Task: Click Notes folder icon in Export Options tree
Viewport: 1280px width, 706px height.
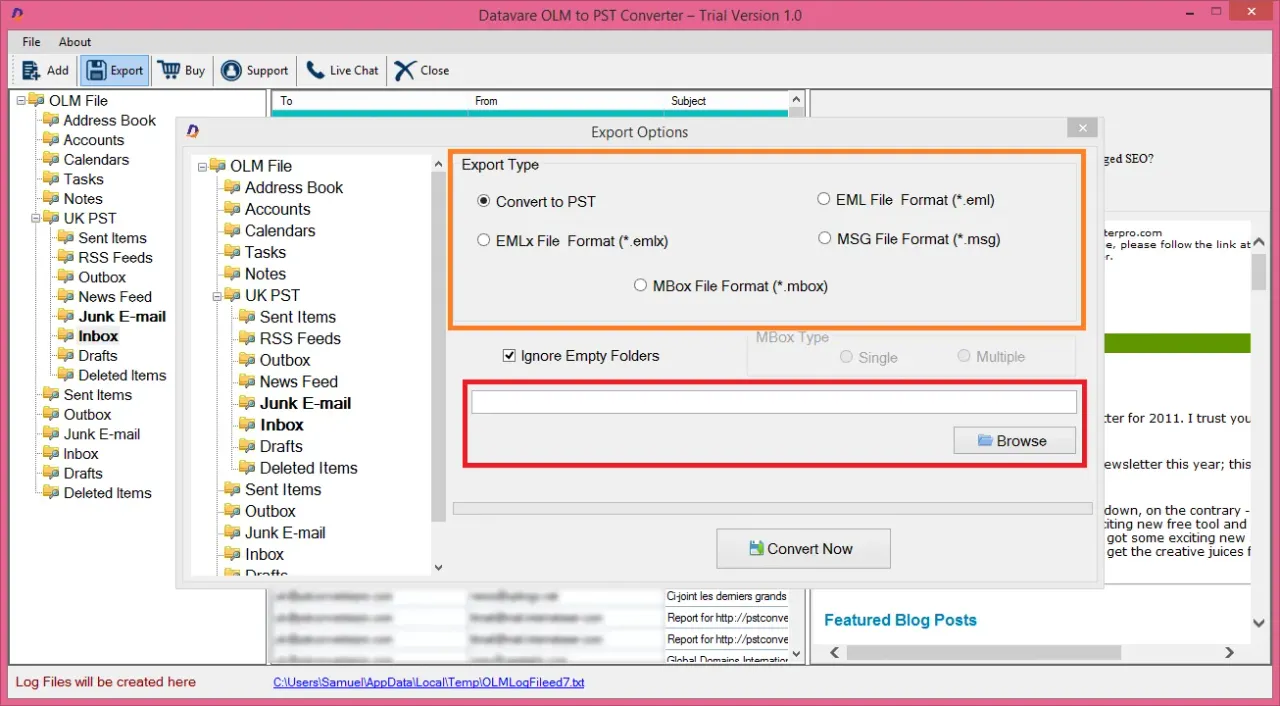Action: (232, 273)
